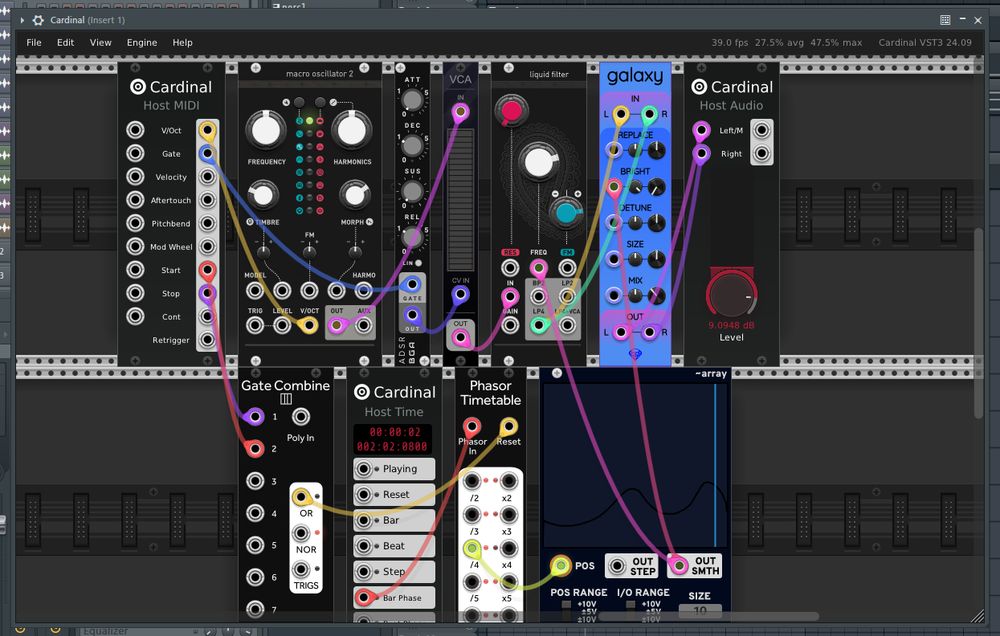Click the Host Time Reset output
Screen dimensions: 1000x636
[x=364, y=494]
